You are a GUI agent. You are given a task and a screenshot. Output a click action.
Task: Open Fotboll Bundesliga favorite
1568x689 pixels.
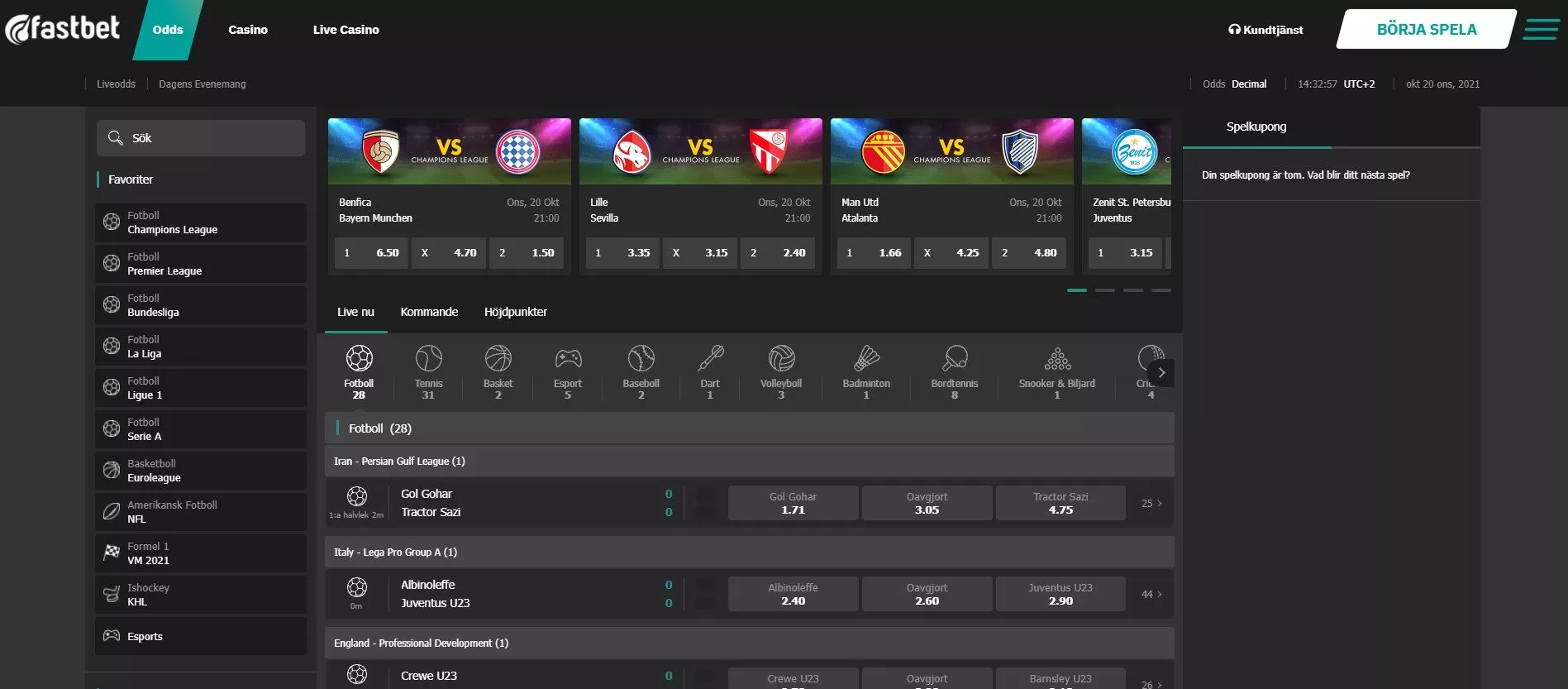point(201,305)
